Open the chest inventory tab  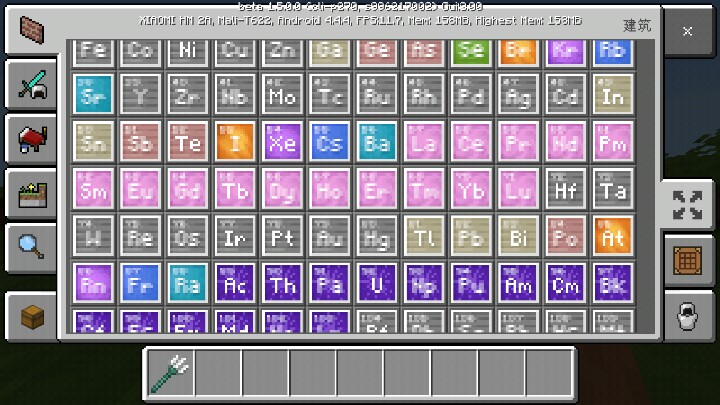click(x=30, y=318)
